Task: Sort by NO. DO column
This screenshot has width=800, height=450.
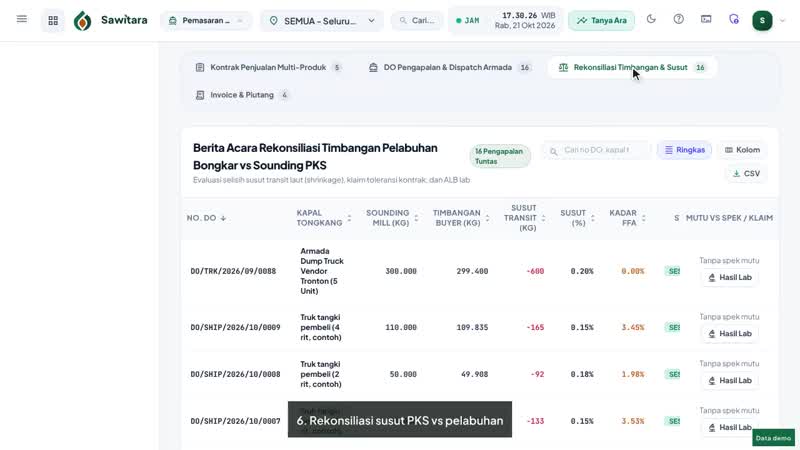Action: coord(206,218)
